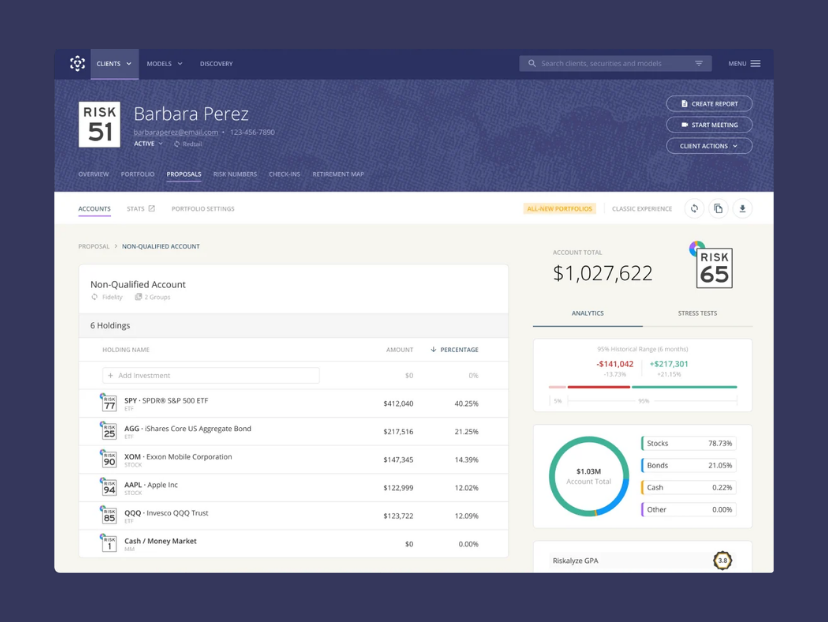The height and width of the screenshot is (622, 828).
Task: Select the Proposals tab
Action: point(184,174)
